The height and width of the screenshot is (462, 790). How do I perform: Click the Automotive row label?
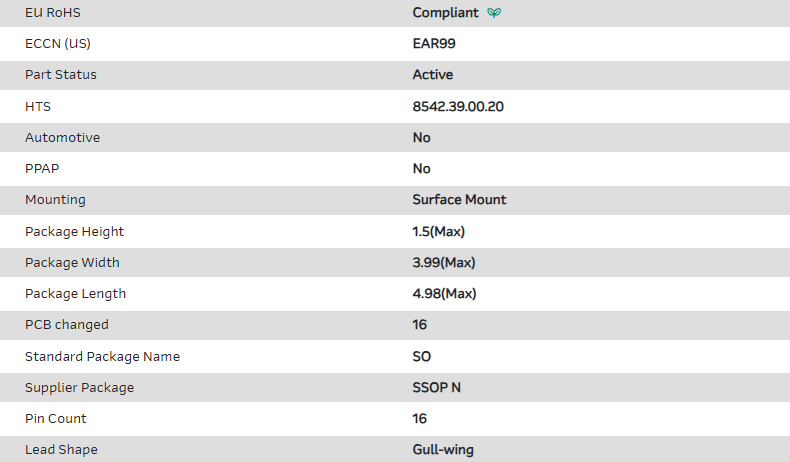click(x=62, y=137)
